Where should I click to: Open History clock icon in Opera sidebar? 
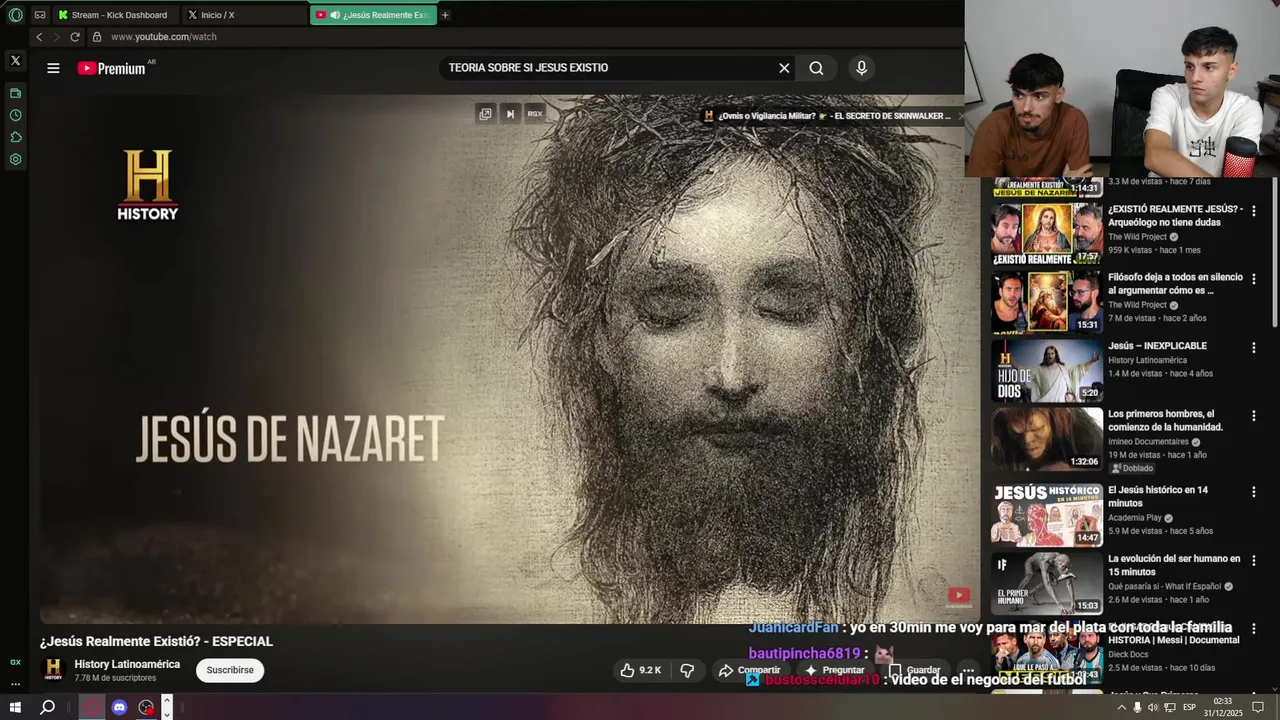[x=15, y=115]
